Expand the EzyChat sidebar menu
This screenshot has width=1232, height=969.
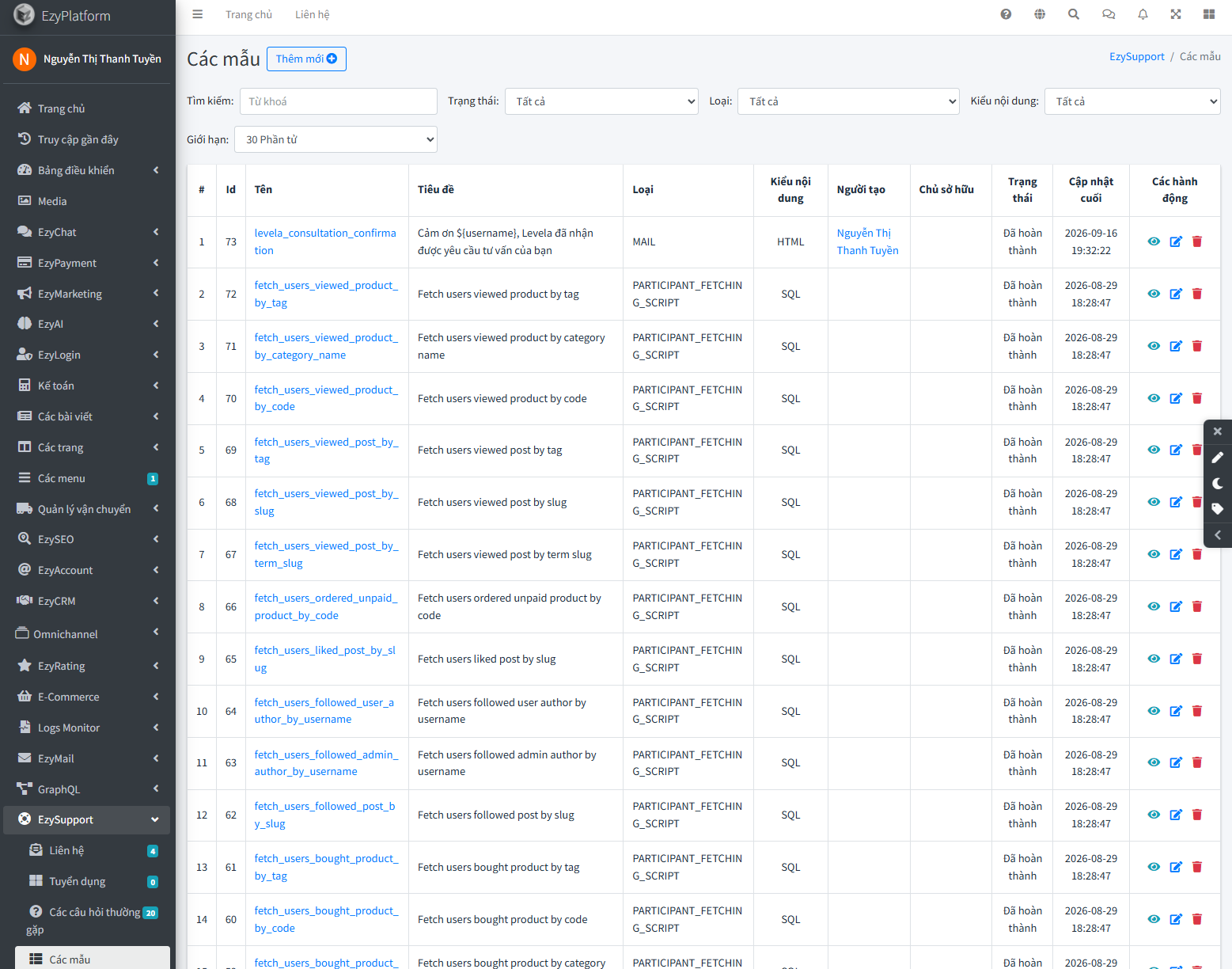(87, 232)
